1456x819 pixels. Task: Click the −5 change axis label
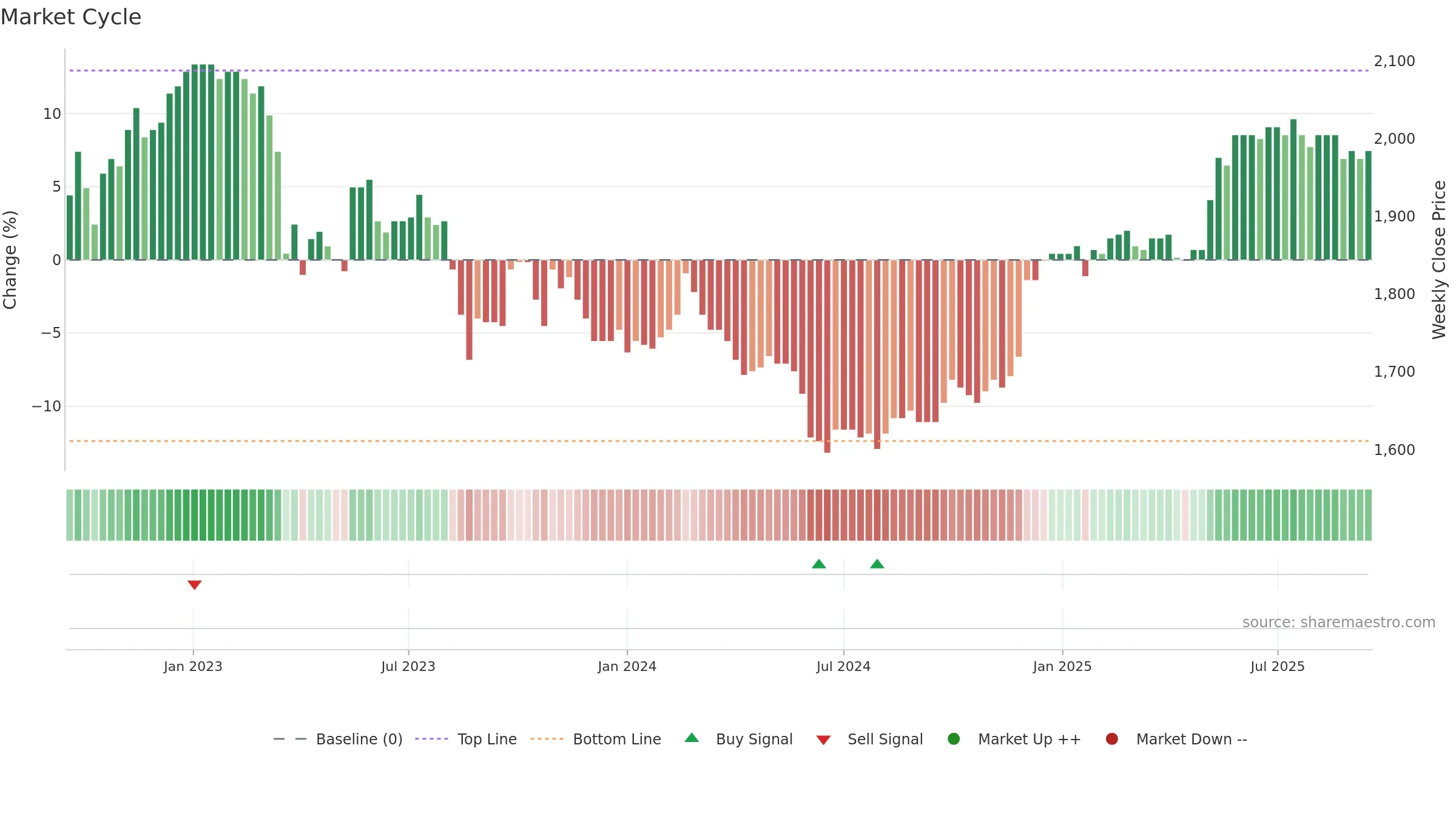(x=51, y=333)
